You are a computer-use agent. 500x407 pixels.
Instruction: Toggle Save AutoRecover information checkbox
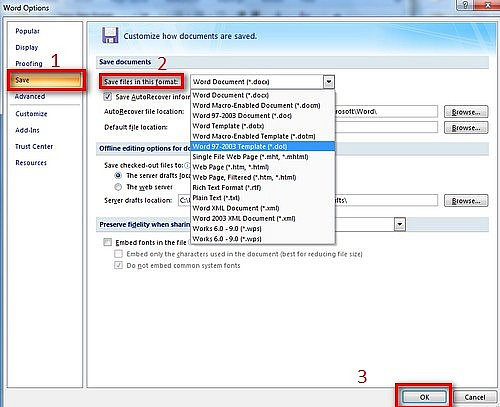click(x=108, y=97)
